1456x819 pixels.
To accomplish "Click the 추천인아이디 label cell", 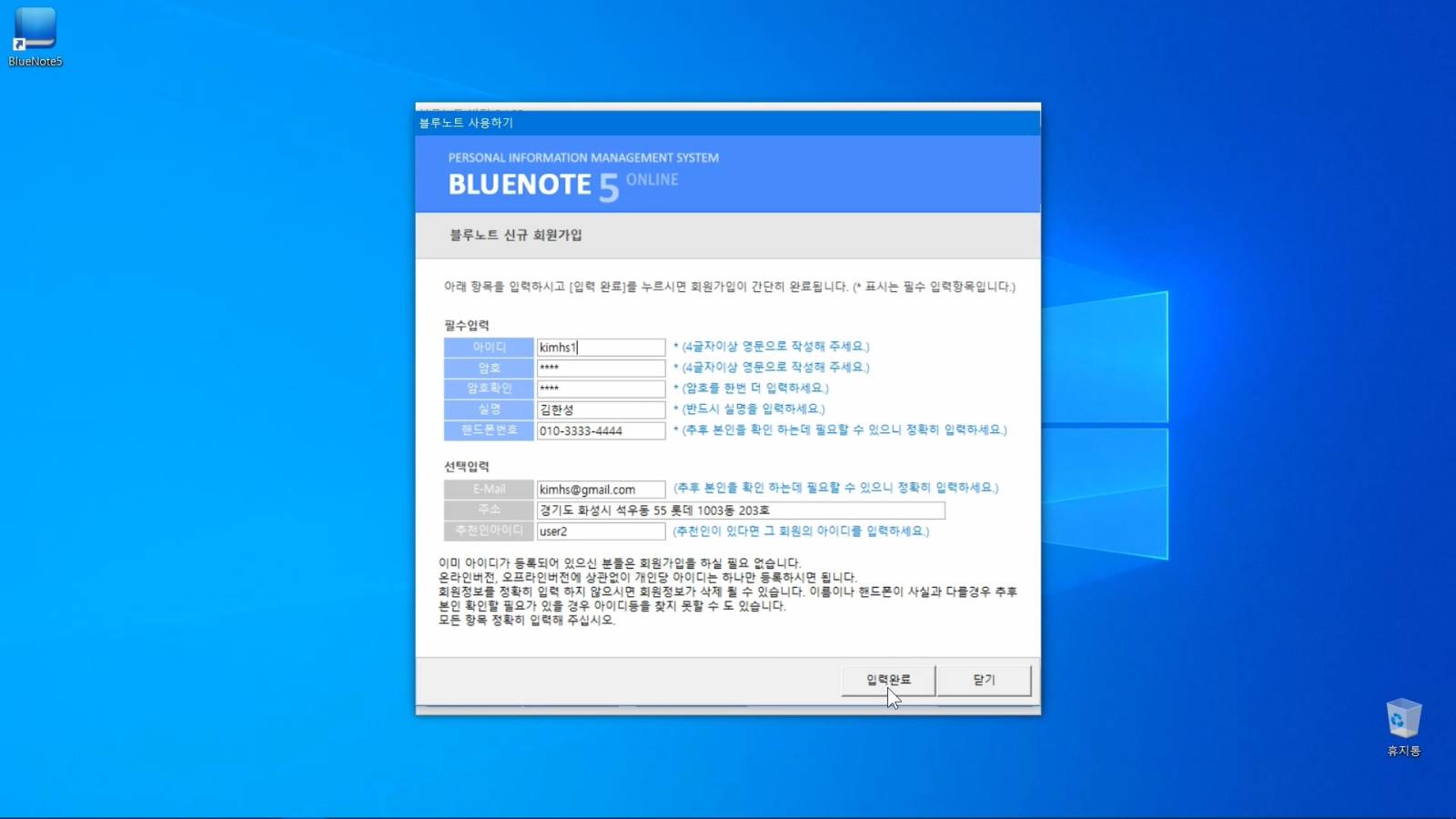I will [x=489, y=531].
